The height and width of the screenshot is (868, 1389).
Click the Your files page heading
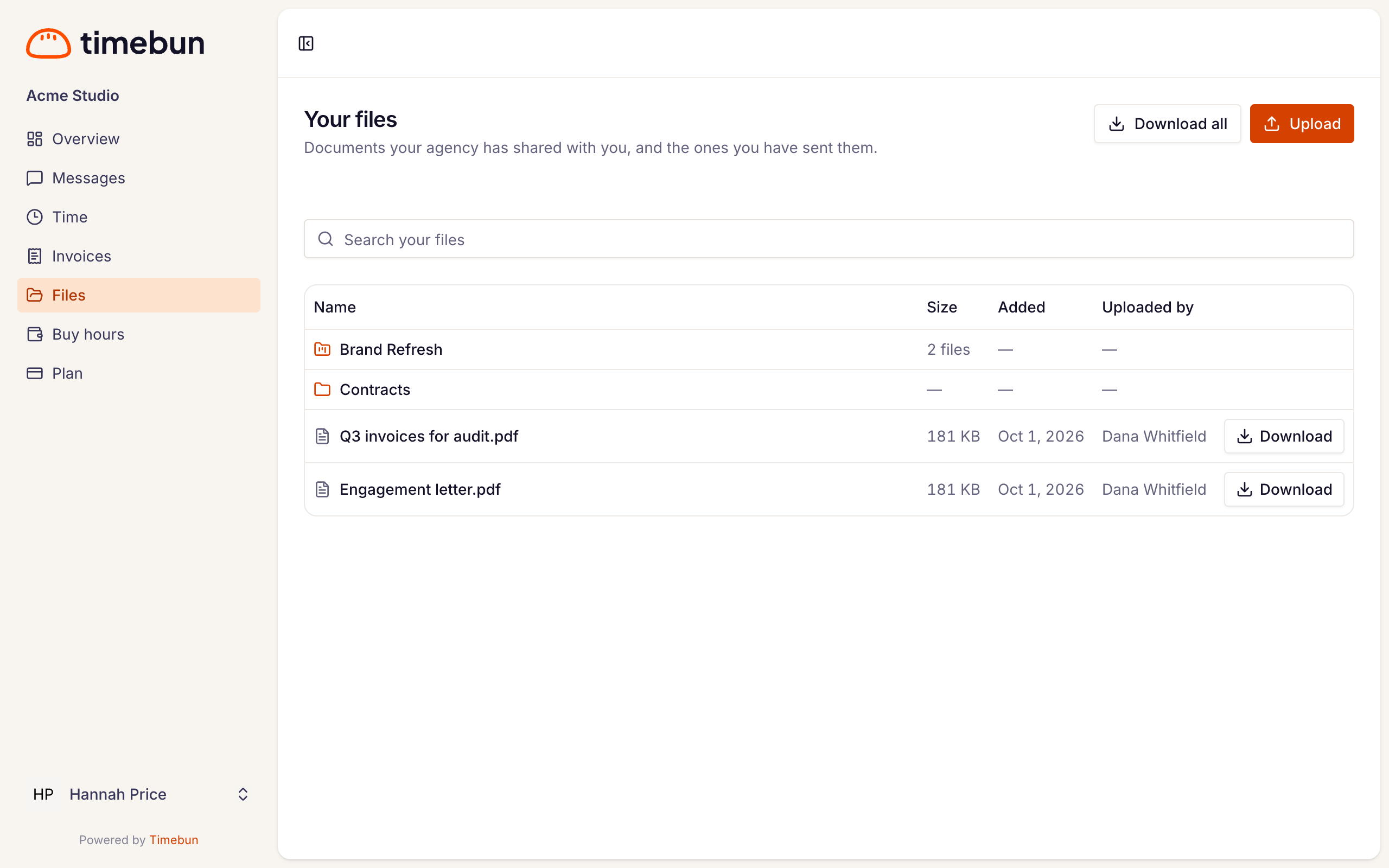(x=350, y=119)
